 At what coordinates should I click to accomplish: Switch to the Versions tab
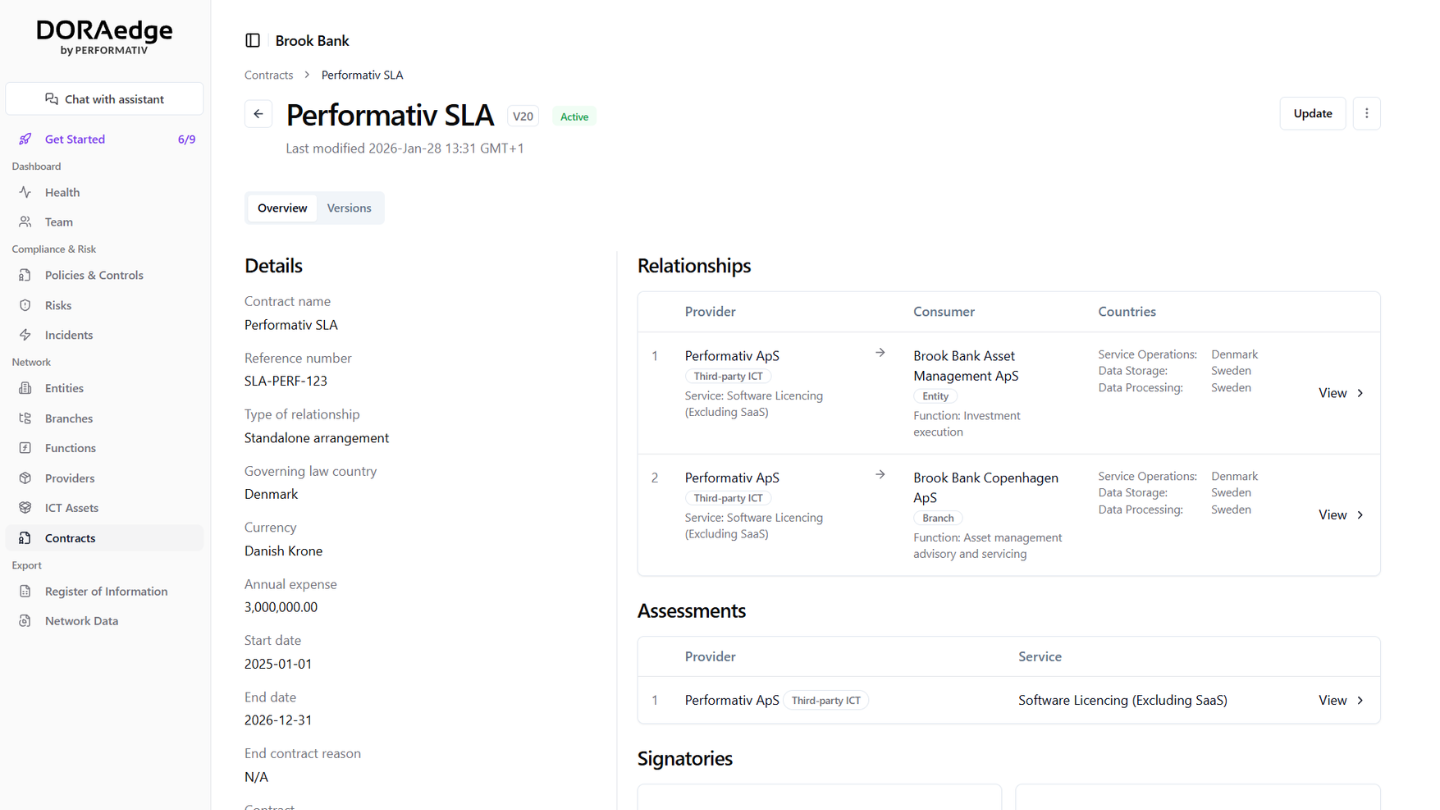[349, 207]
